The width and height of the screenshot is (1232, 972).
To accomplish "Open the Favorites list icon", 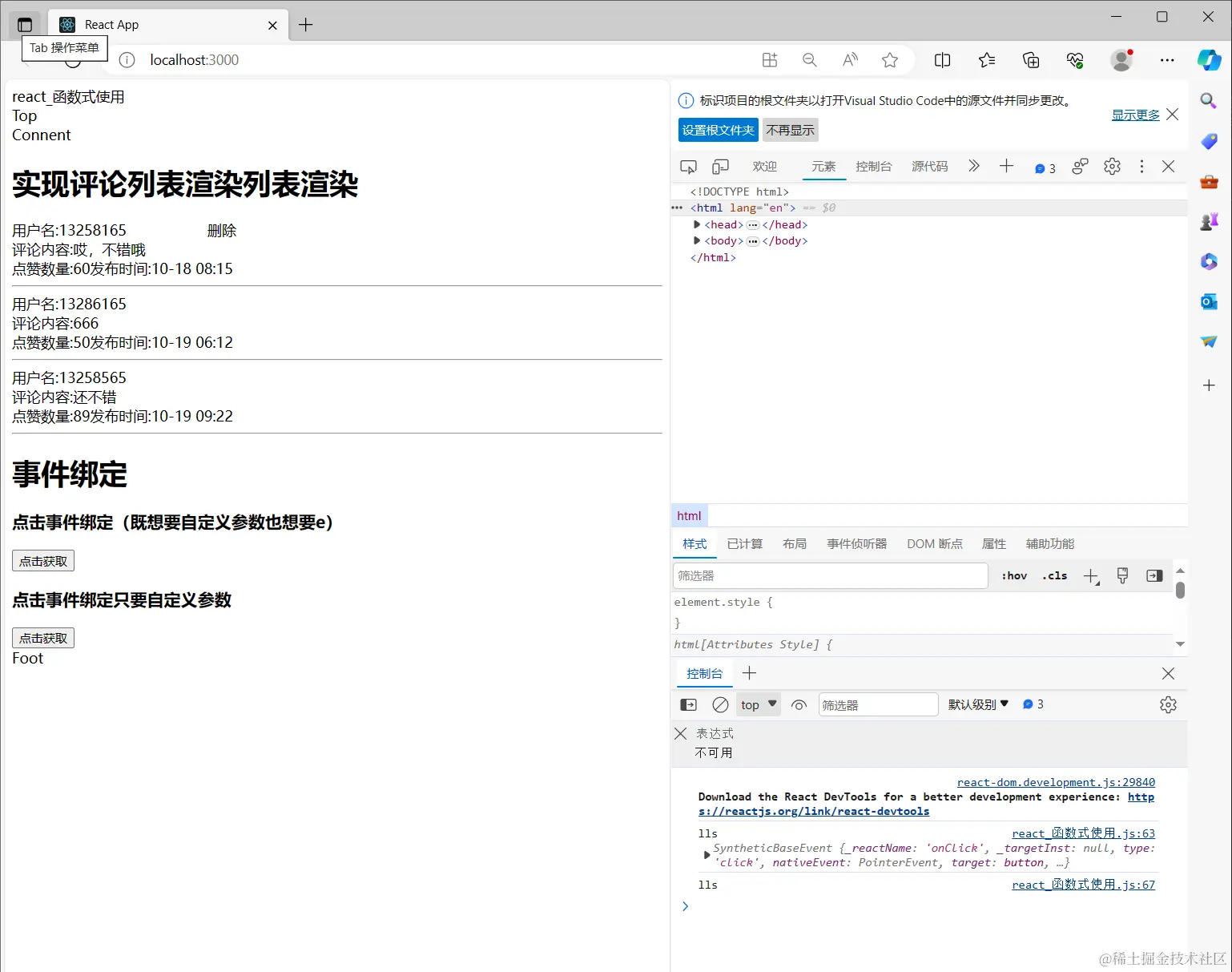I will coord(987,60).
